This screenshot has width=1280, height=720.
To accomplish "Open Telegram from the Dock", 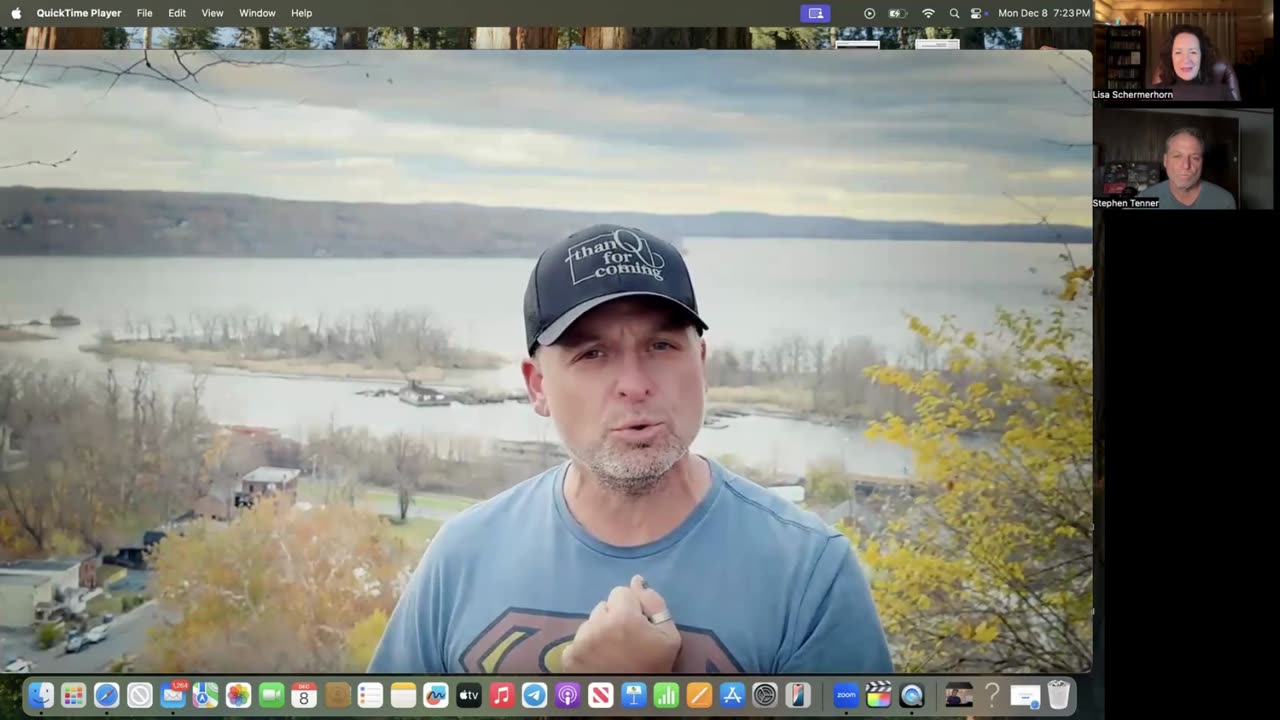I will coord(535,695).
